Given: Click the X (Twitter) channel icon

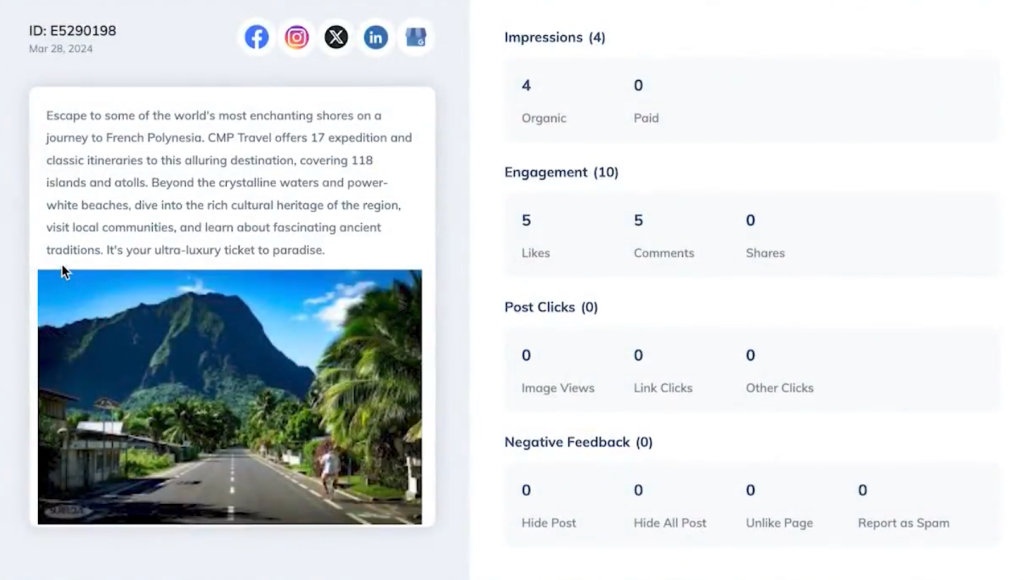Looking at the screenshot, I should tap(335, 36).
